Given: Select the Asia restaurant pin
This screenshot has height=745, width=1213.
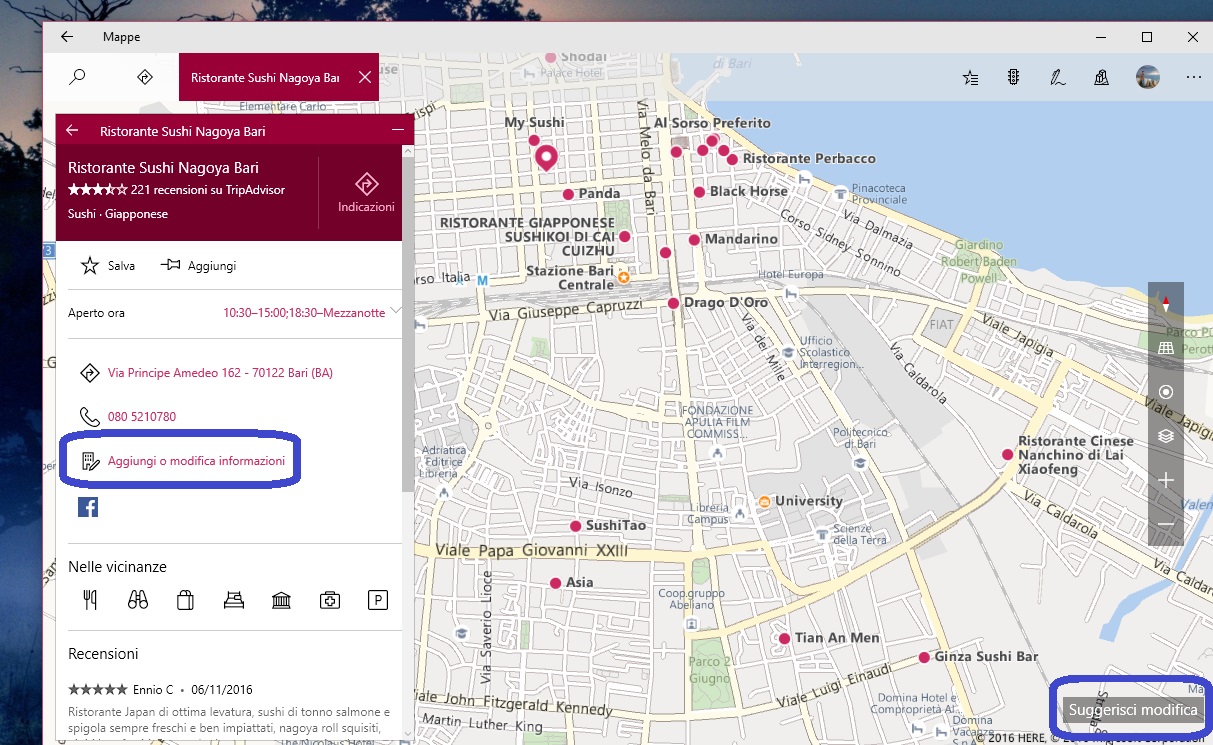Looking at the screenshot, I should click(x=555, y=583).
